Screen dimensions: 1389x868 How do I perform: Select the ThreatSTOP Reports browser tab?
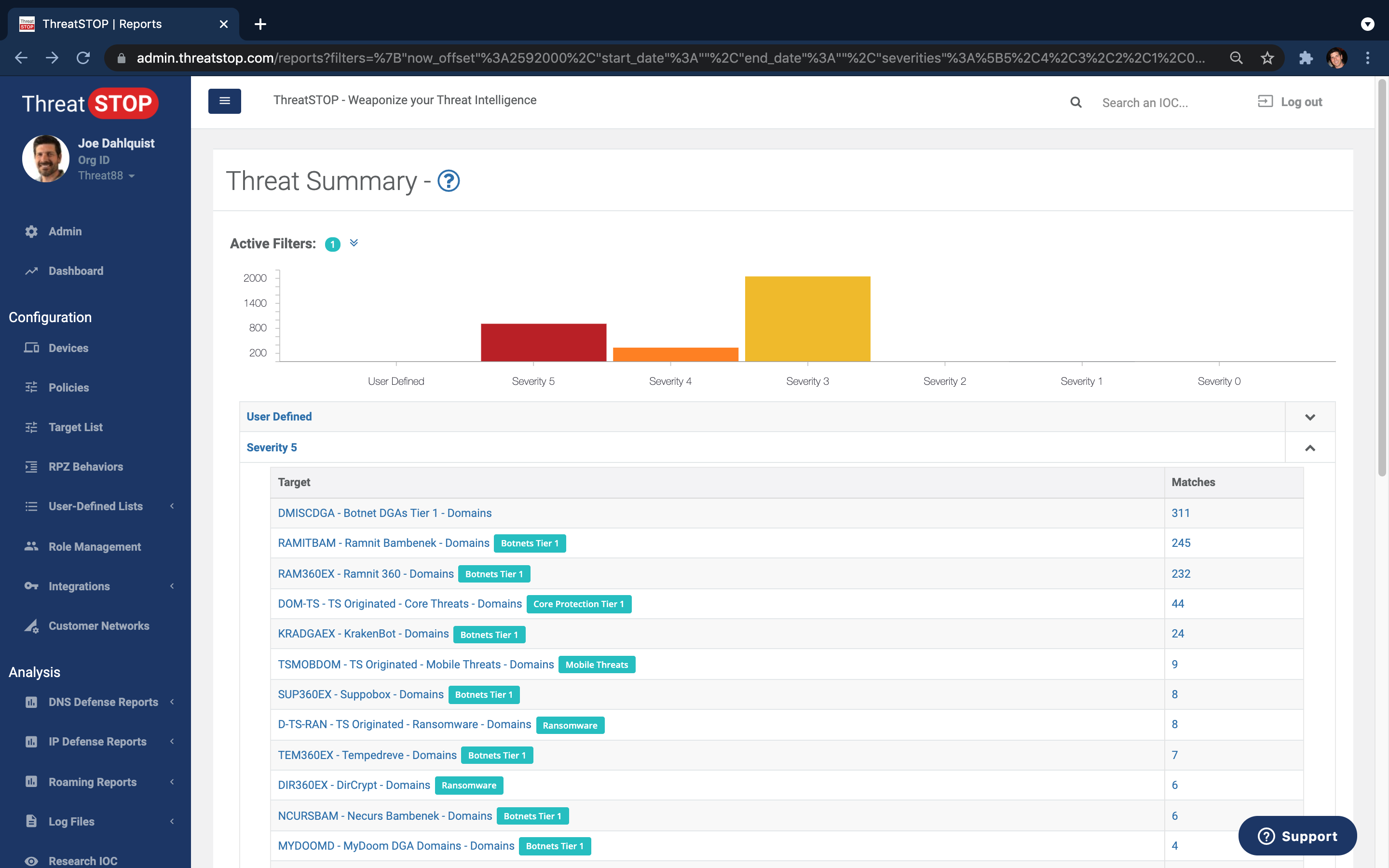point(123,24)
